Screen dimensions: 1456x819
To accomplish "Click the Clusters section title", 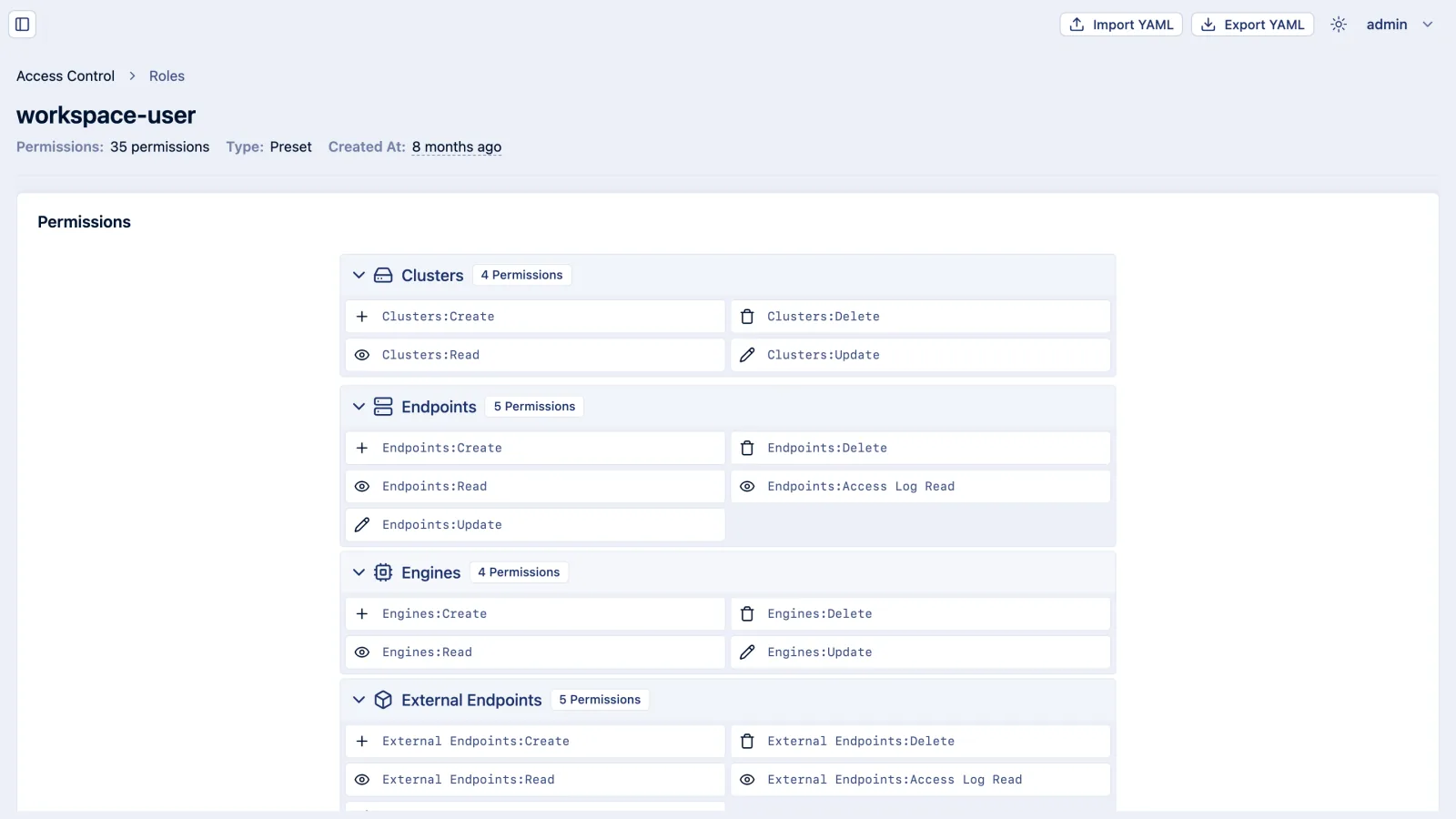I will coord(432,276).
